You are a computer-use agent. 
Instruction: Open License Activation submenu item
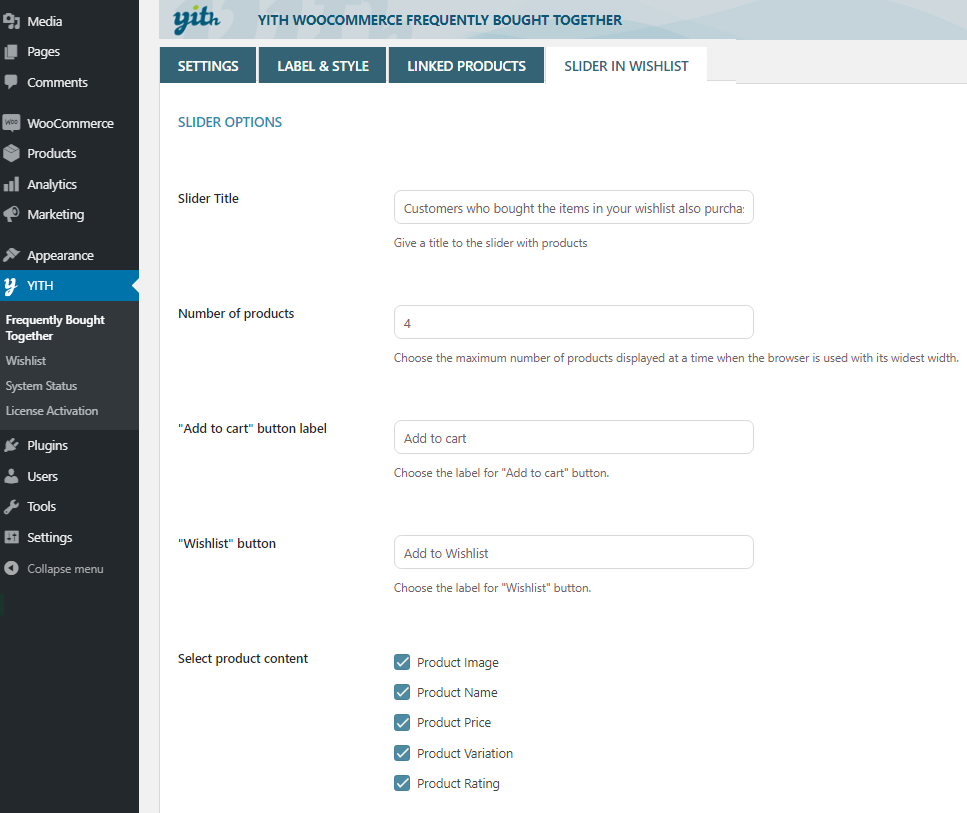pos(52,411)
